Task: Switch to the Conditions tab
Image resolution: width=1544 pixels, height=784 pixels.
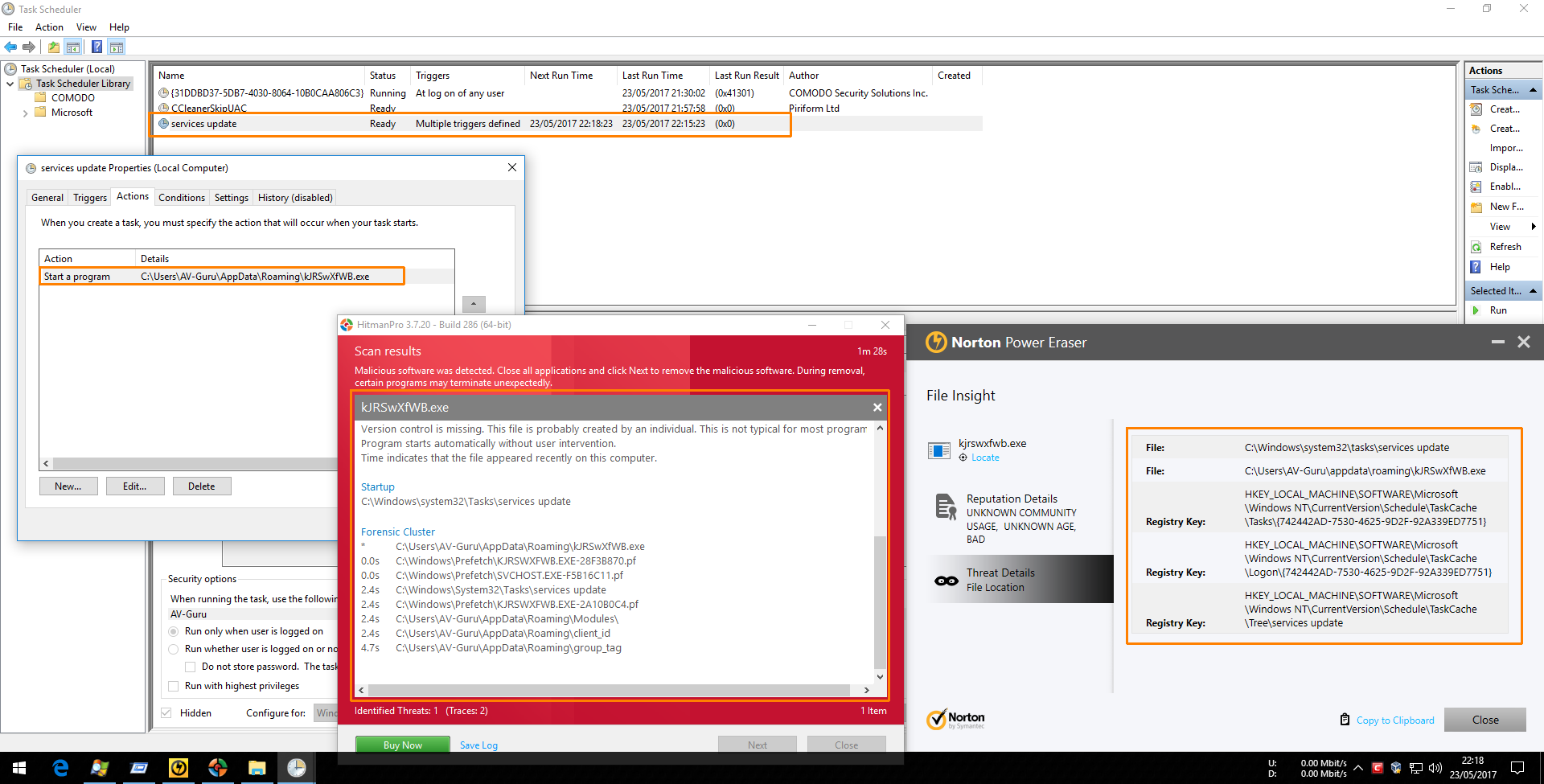Action: pos(182,198)
